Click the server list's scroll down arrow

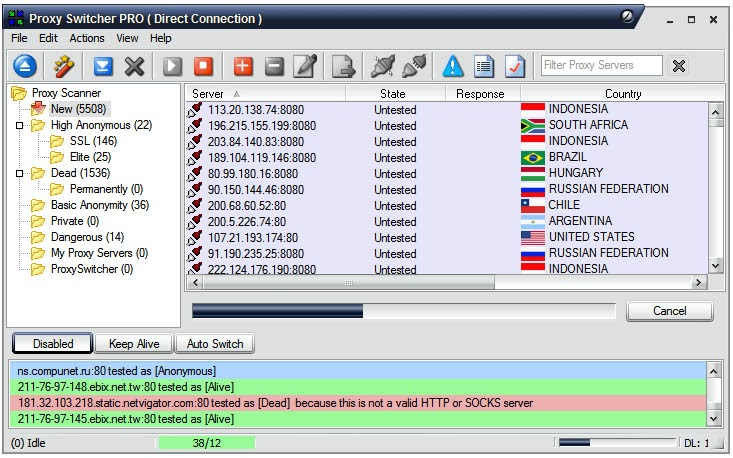[715, 266]
